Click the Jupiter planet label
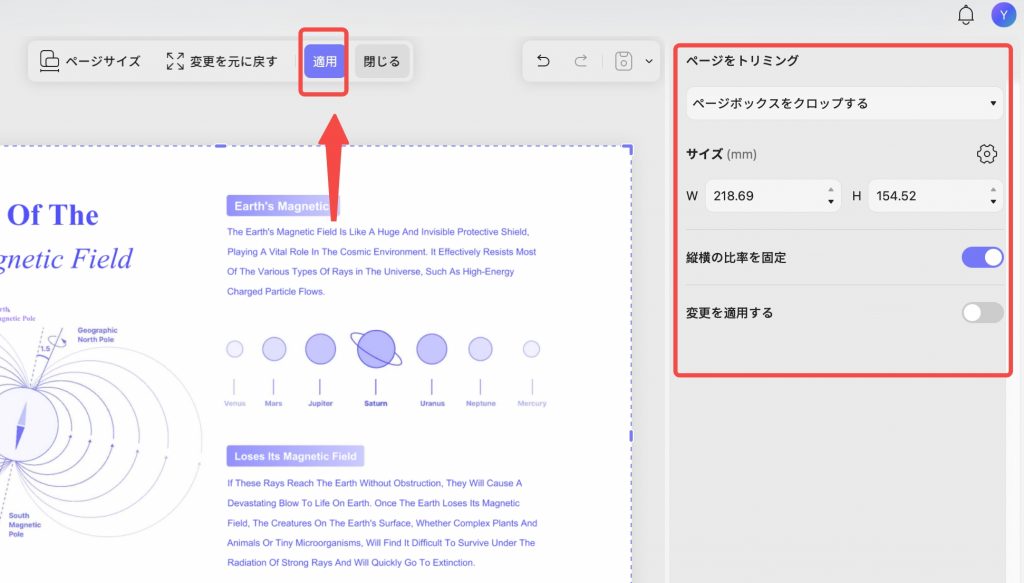The height and width of the screenshot is (583, 1024). click(x=320, y=403)
